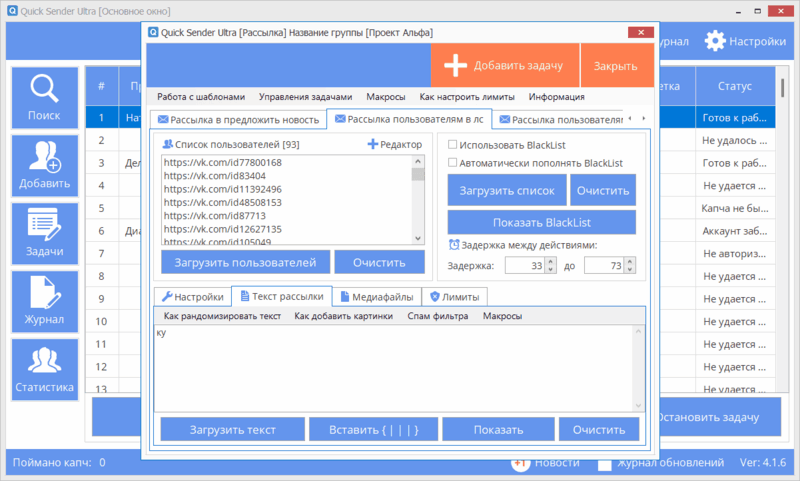The height and width of the screenshot is (481, 800).
Task: Enable Автоматически пополнять BlackList checkbox
Action: click(x=452, y=162)
